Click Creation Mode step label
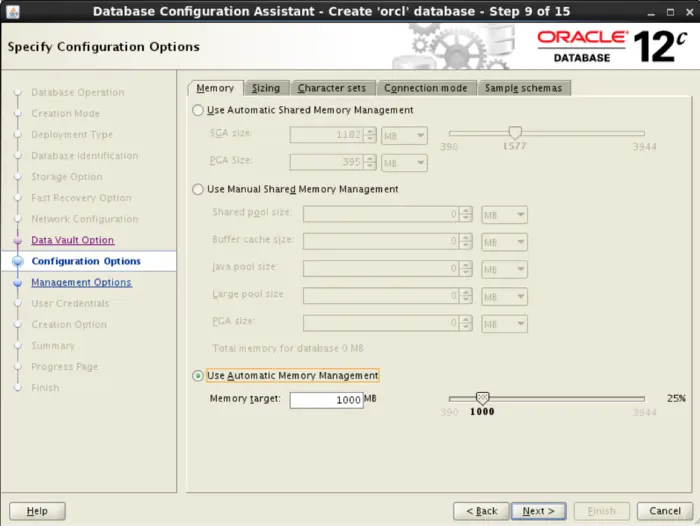 point(66,113)
